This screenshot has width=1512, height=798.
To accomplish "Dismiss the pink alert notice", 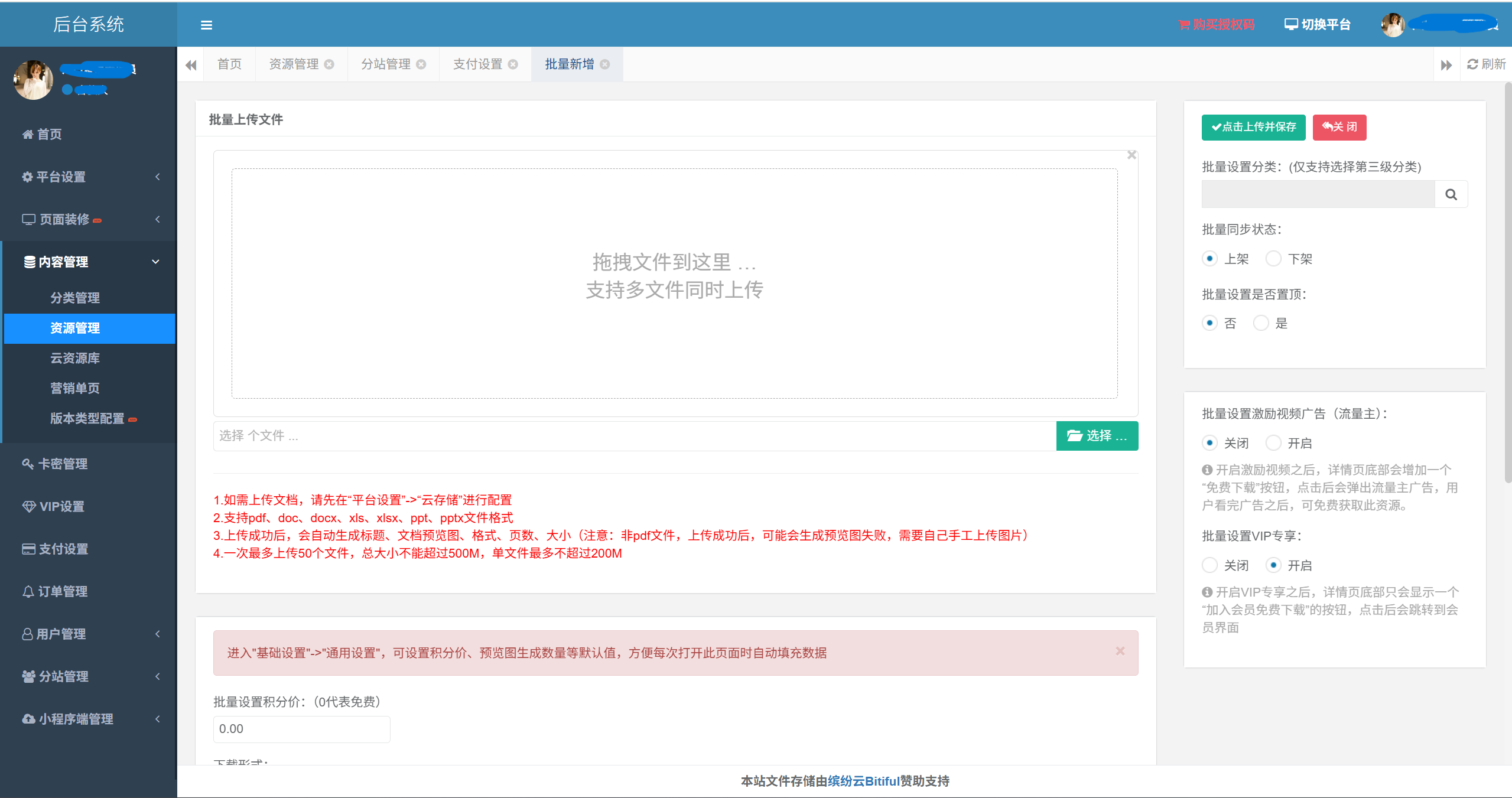I will click(1120, 651).
